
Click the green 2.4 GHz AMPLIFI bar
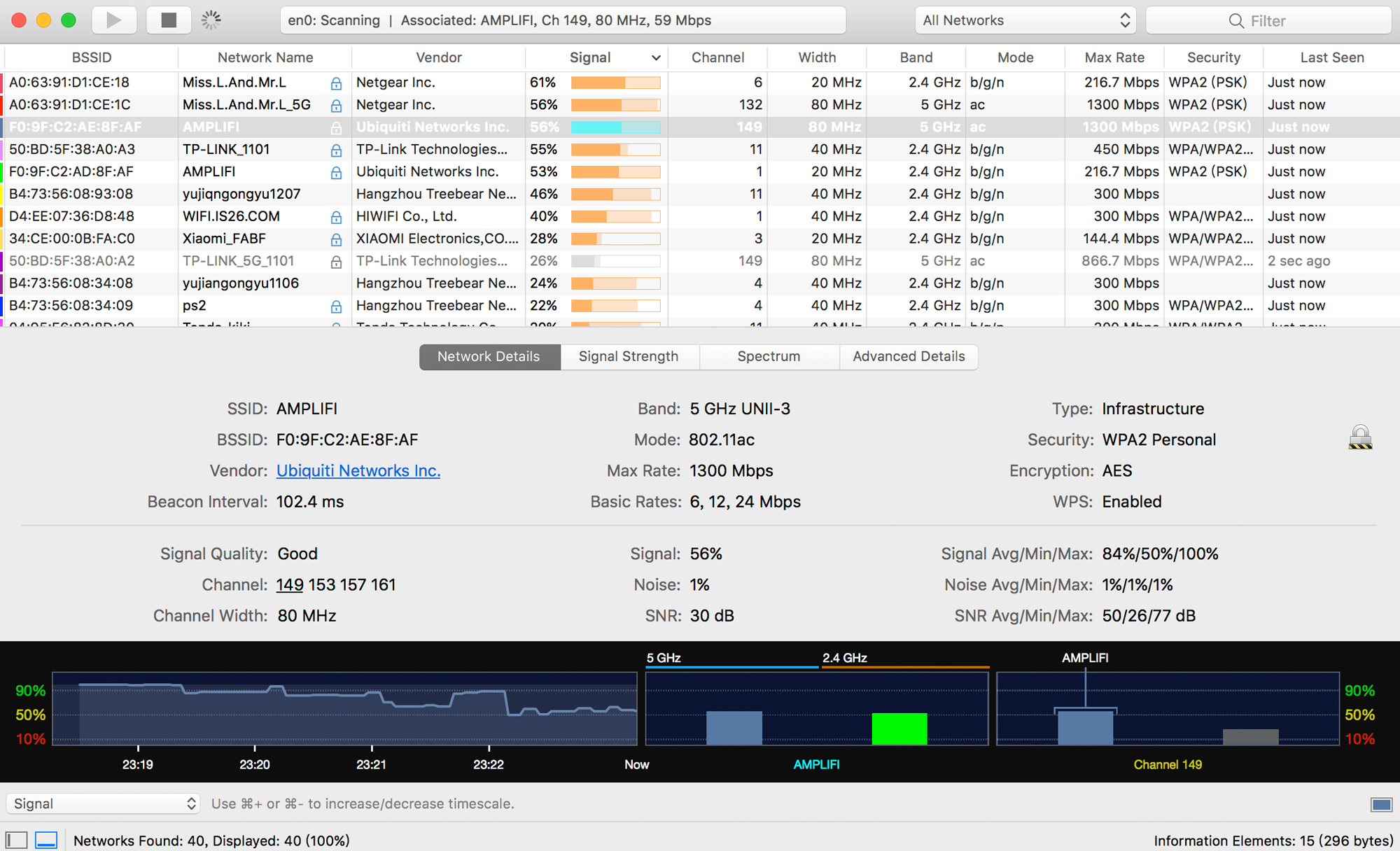899,728
